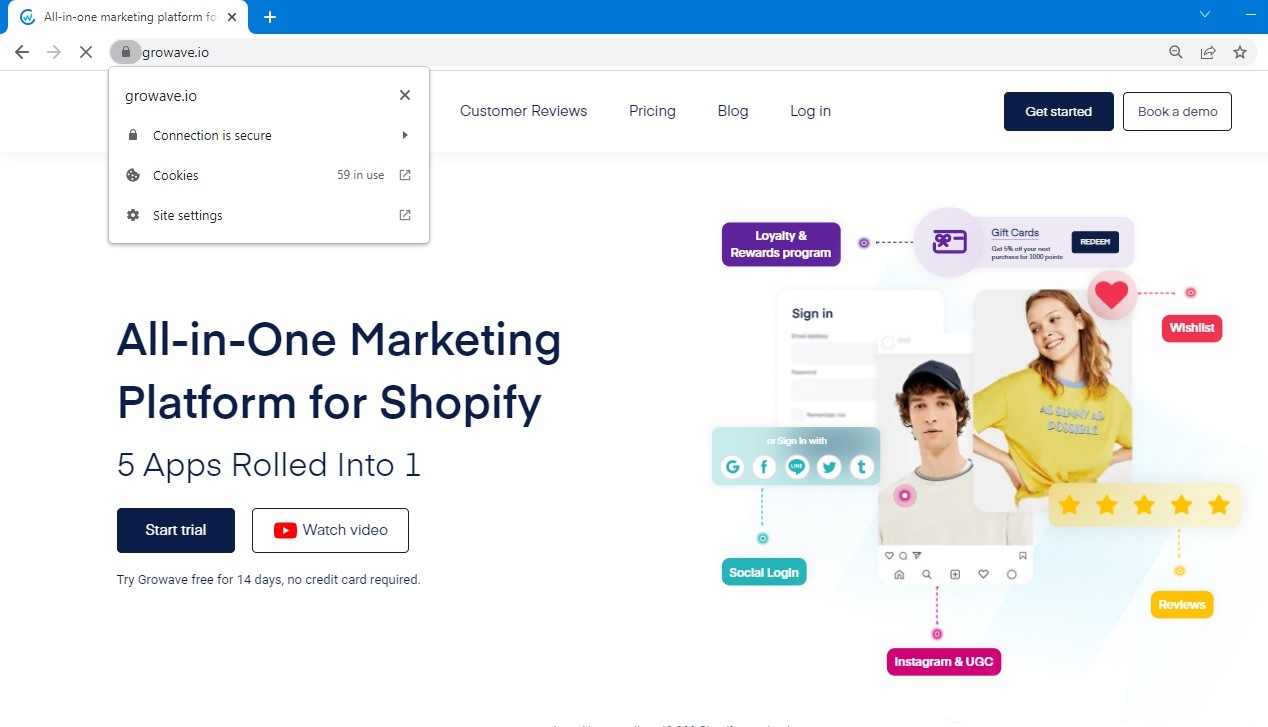Click the REDEEM button on gift card

point(1095,242)
